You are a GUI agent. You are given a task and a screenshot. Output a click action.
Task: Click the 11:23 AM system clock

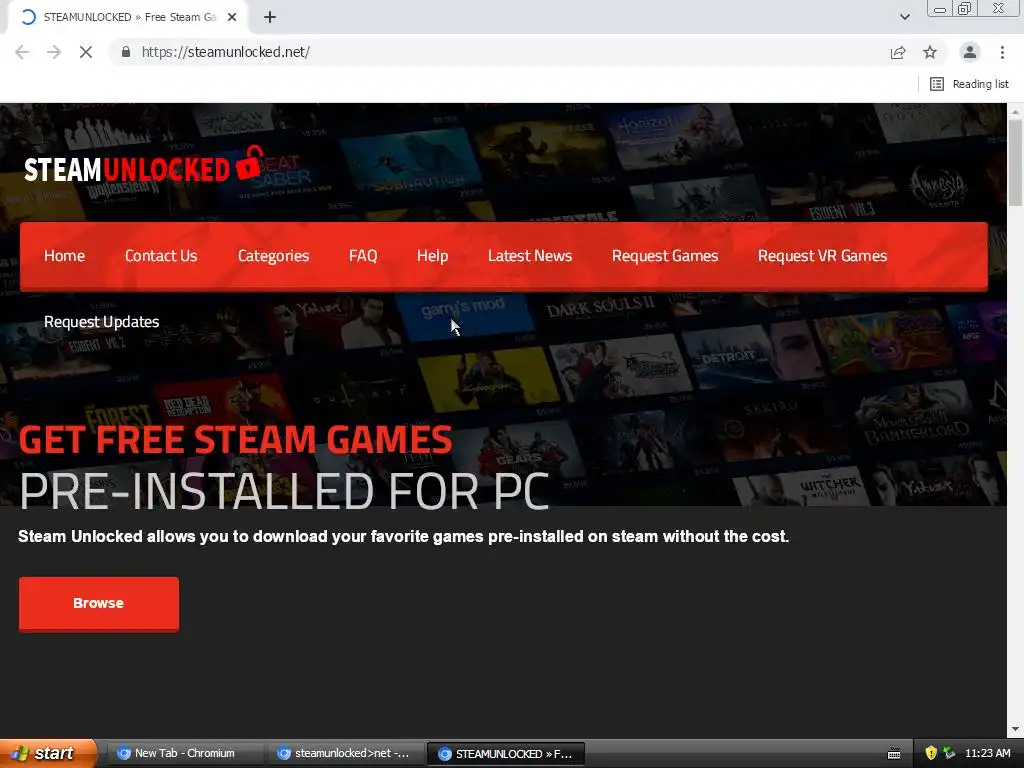point(987,753)
